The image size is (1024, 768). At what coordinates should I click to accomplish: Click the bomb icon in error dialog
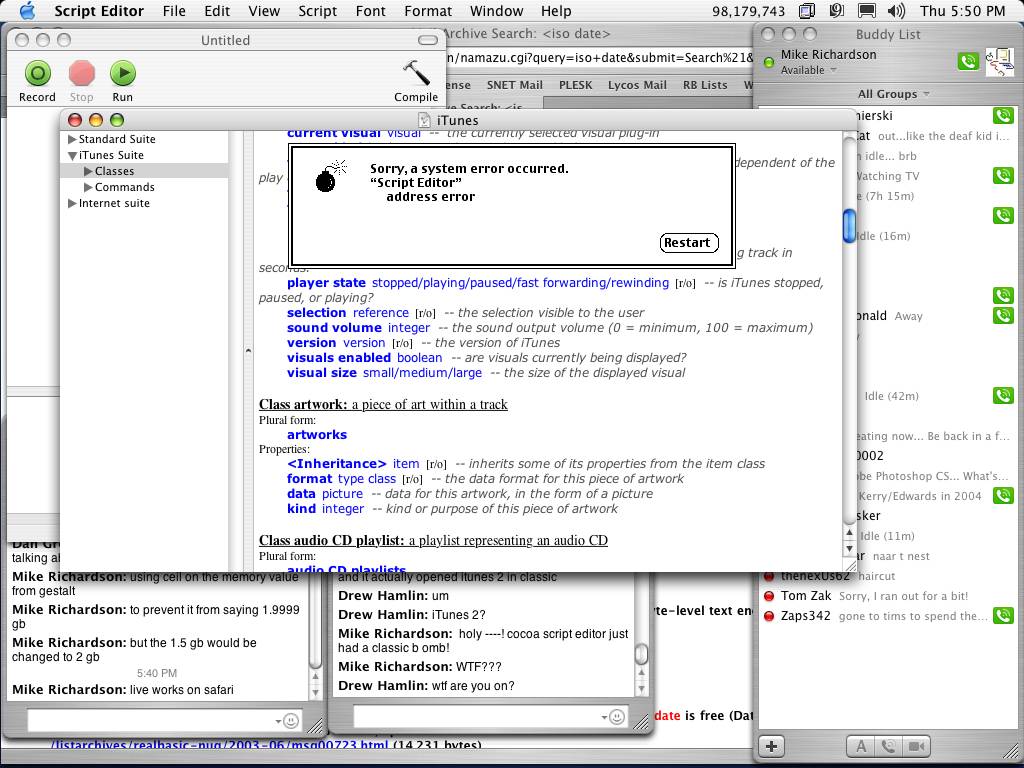tap(330, 176)
